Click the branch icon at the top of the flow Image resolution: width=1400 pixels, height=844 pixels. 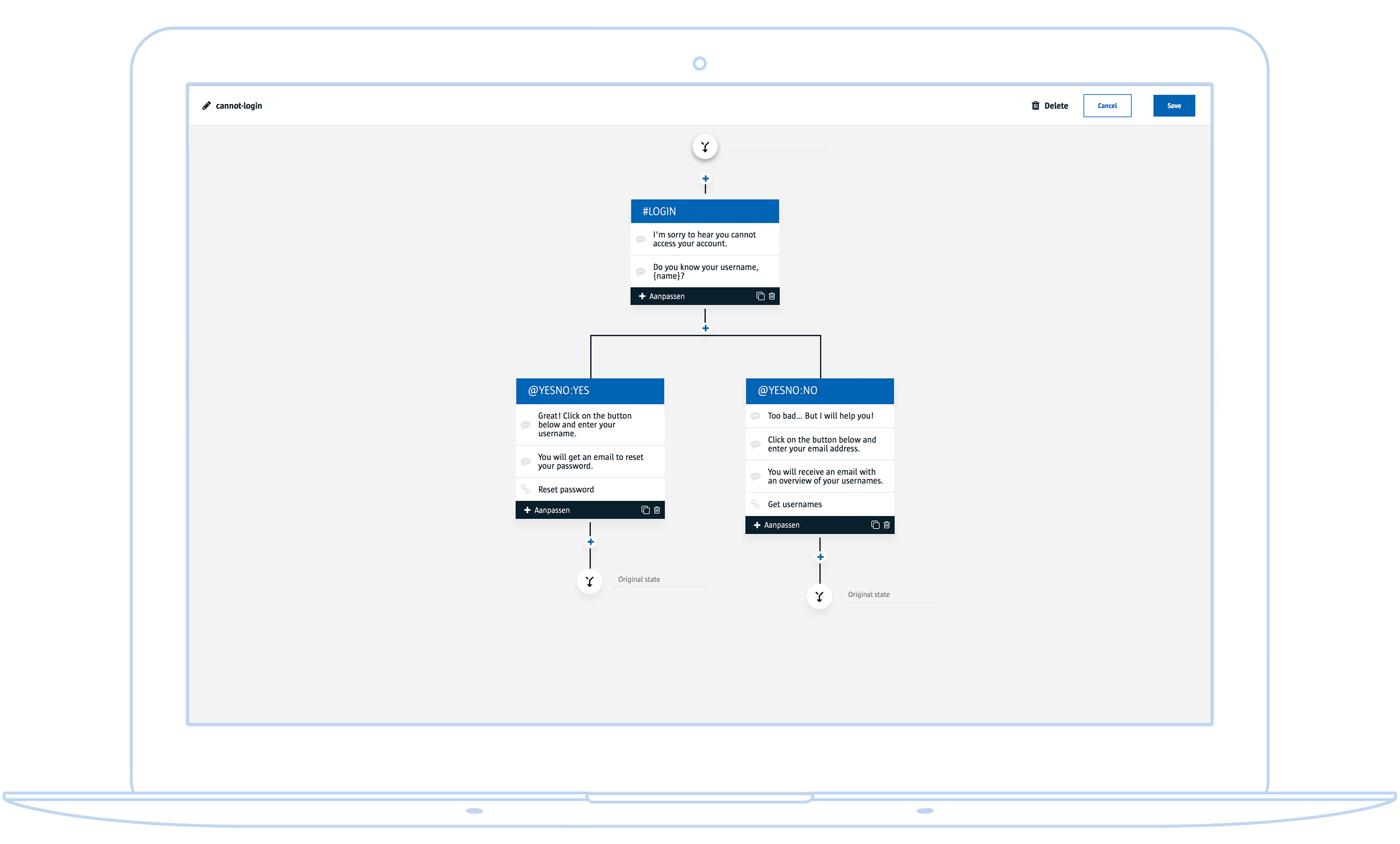705,146
